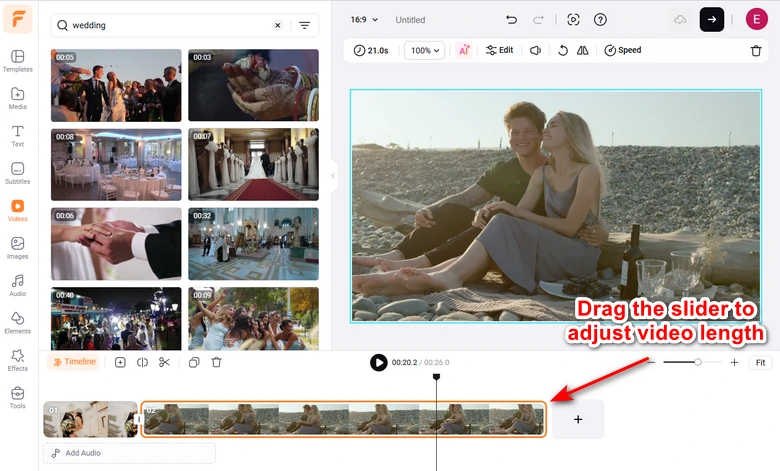The width and height of the screenshot is (780, 471).
Task: Open the Text sidebar panel
Action: 17,136
